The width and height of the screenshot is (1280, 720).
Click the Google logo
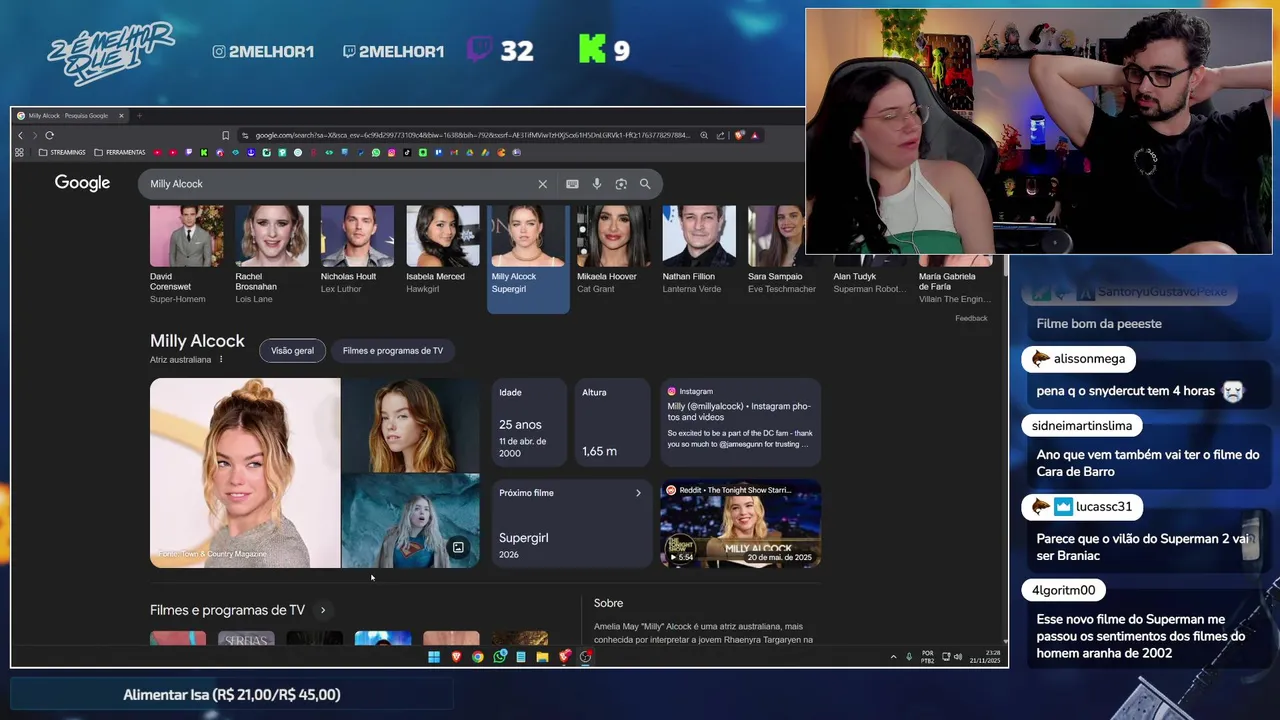click(82, 183)
